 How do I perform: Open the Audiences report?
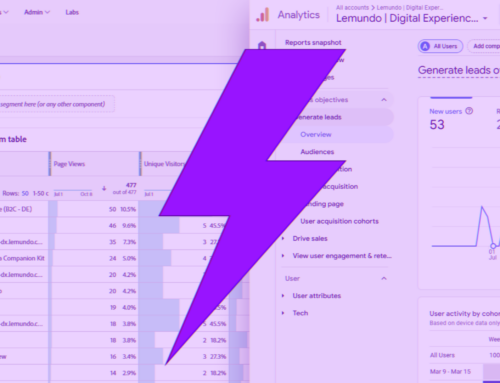coord(317,152)
